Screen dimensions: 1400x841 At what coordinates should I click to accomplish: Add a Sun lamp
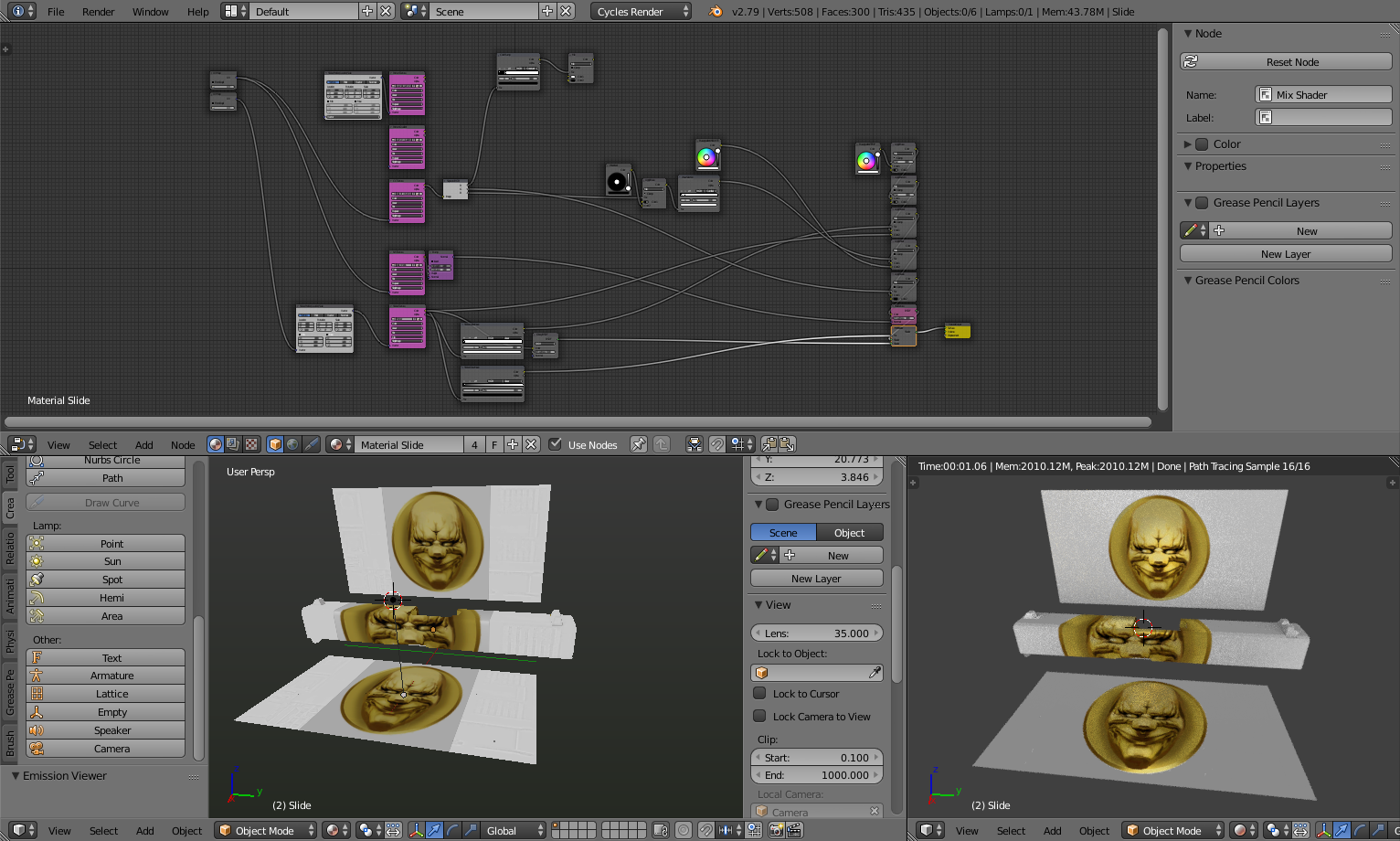point(106,561)
